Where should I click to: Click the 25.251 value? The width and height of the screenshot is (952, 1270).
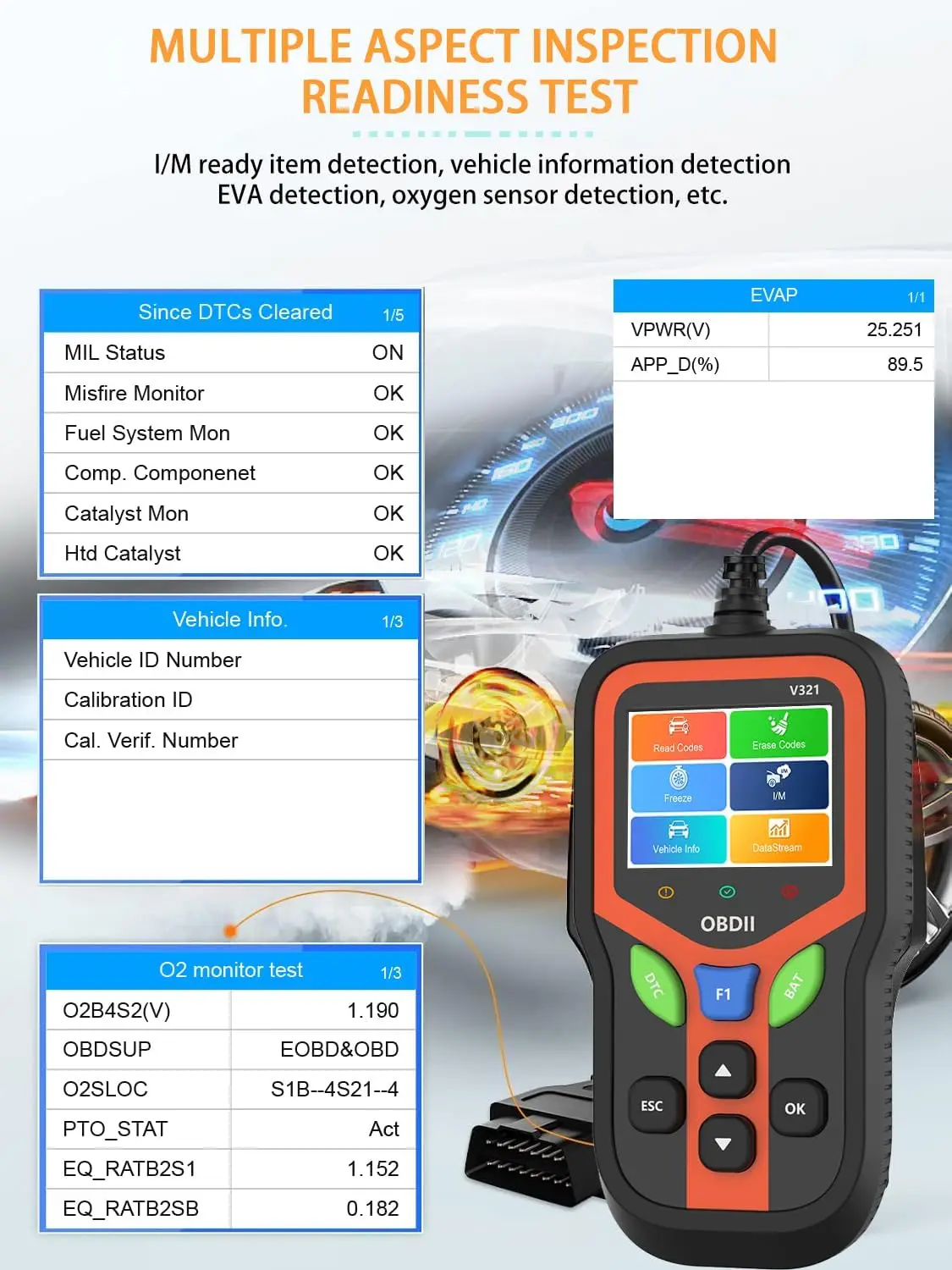[x=894, y=330]
